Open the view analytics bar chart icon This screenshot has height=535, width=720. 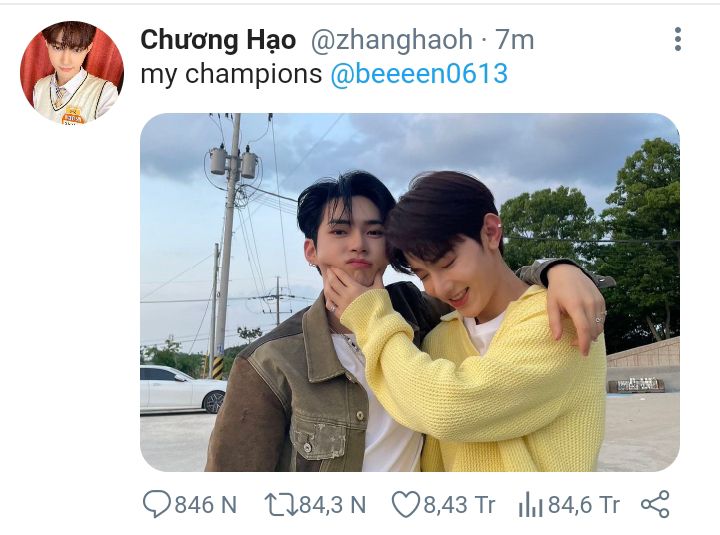(530, 505)
